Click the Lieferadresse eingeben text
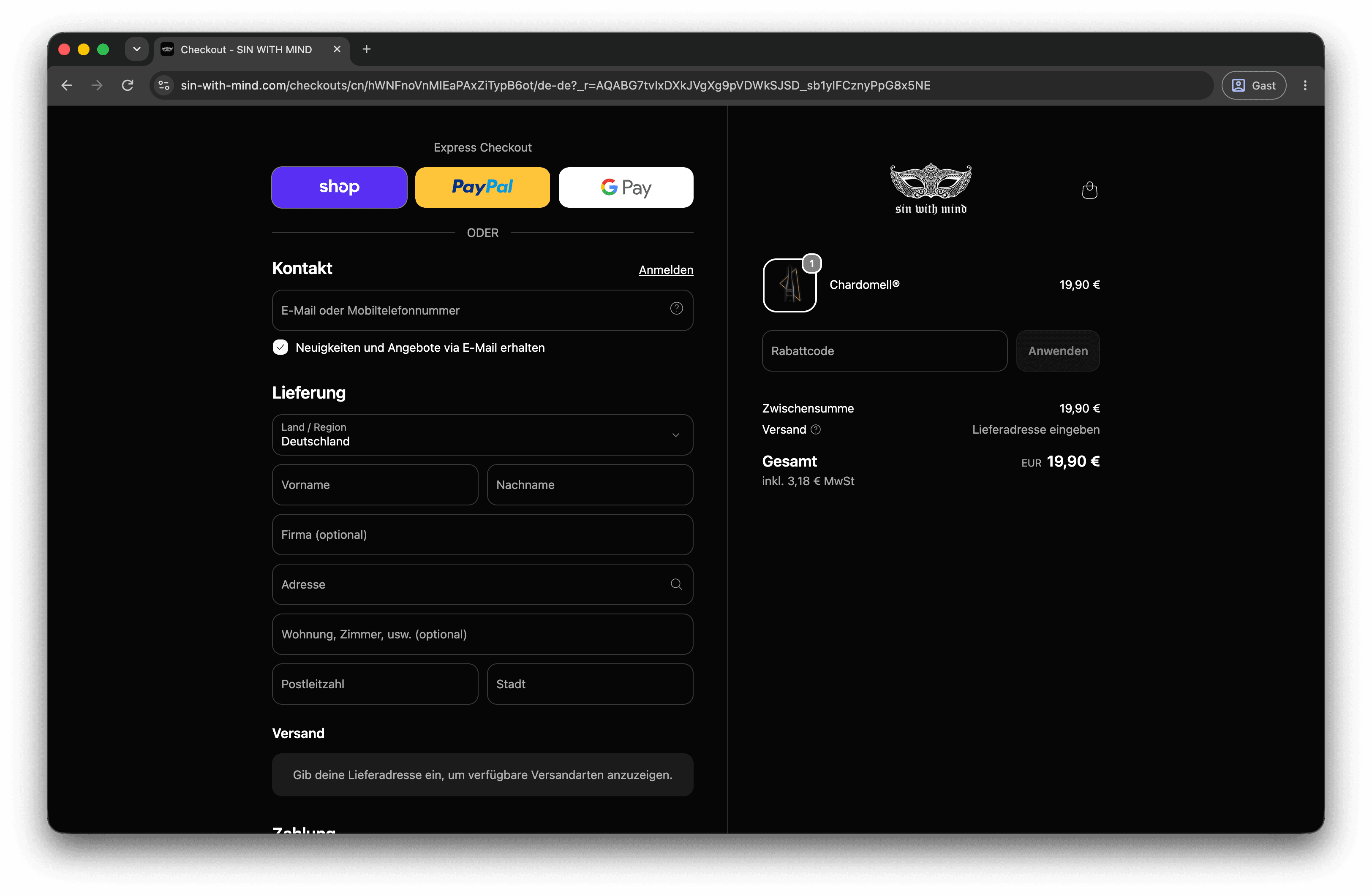Image resolution: width=1372 pixels, height=896 pixels. (x=1036, y=429)
